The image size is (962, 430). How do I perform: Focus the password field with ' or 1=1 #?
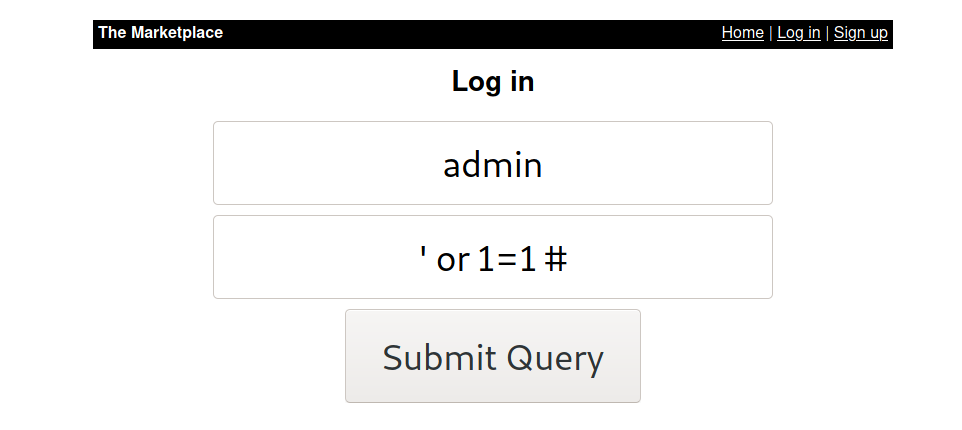(493, 257)
